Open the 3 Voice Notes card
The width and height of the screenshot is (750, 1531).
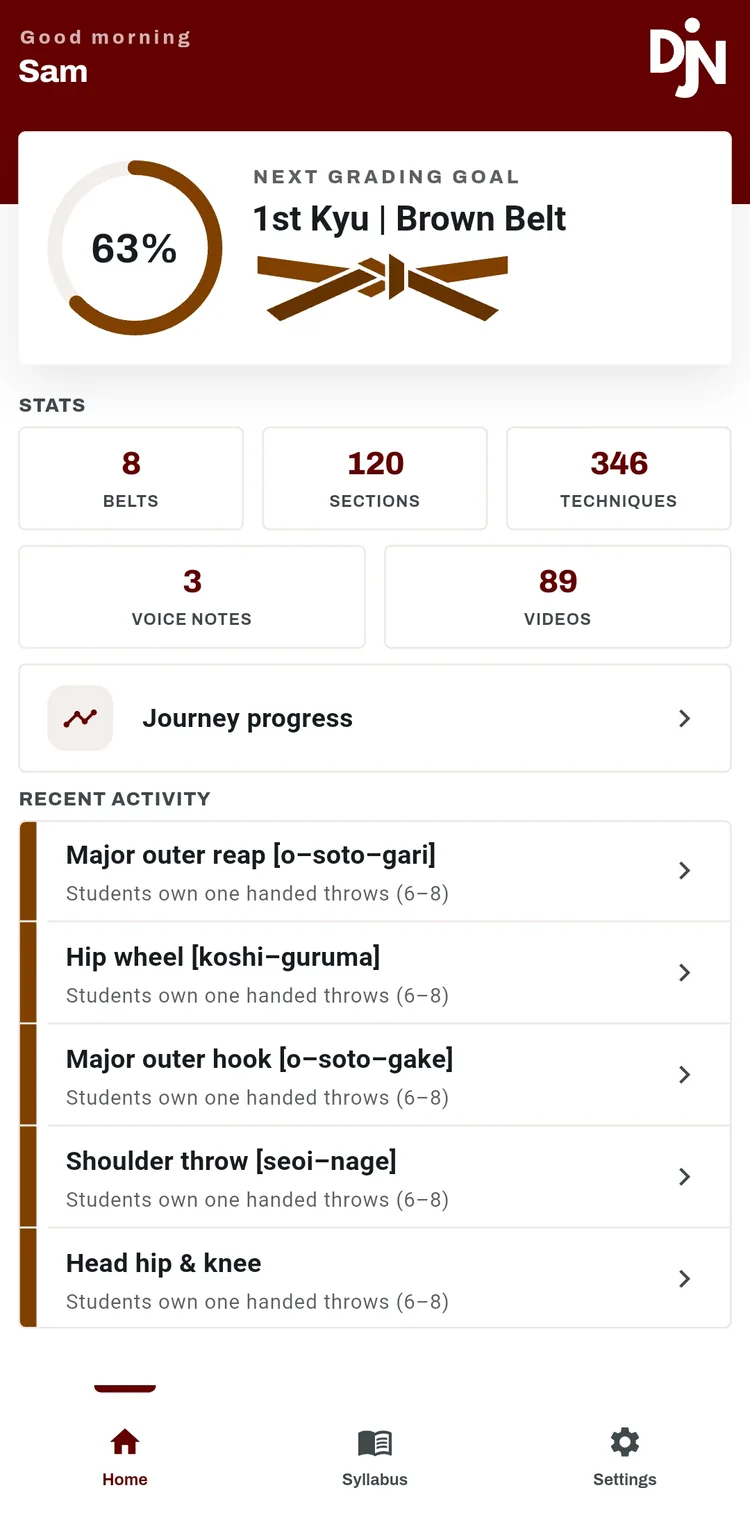click(192, 596)
